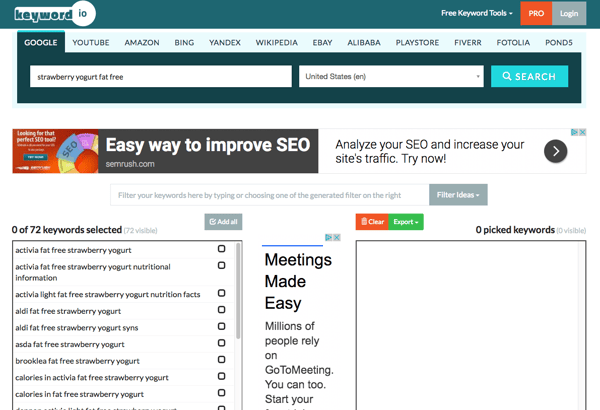Image resolution: width=600 pixels, height=410 pixels.
Task: Clear picked keywords with the Clear button
Action: coord(372,222)
